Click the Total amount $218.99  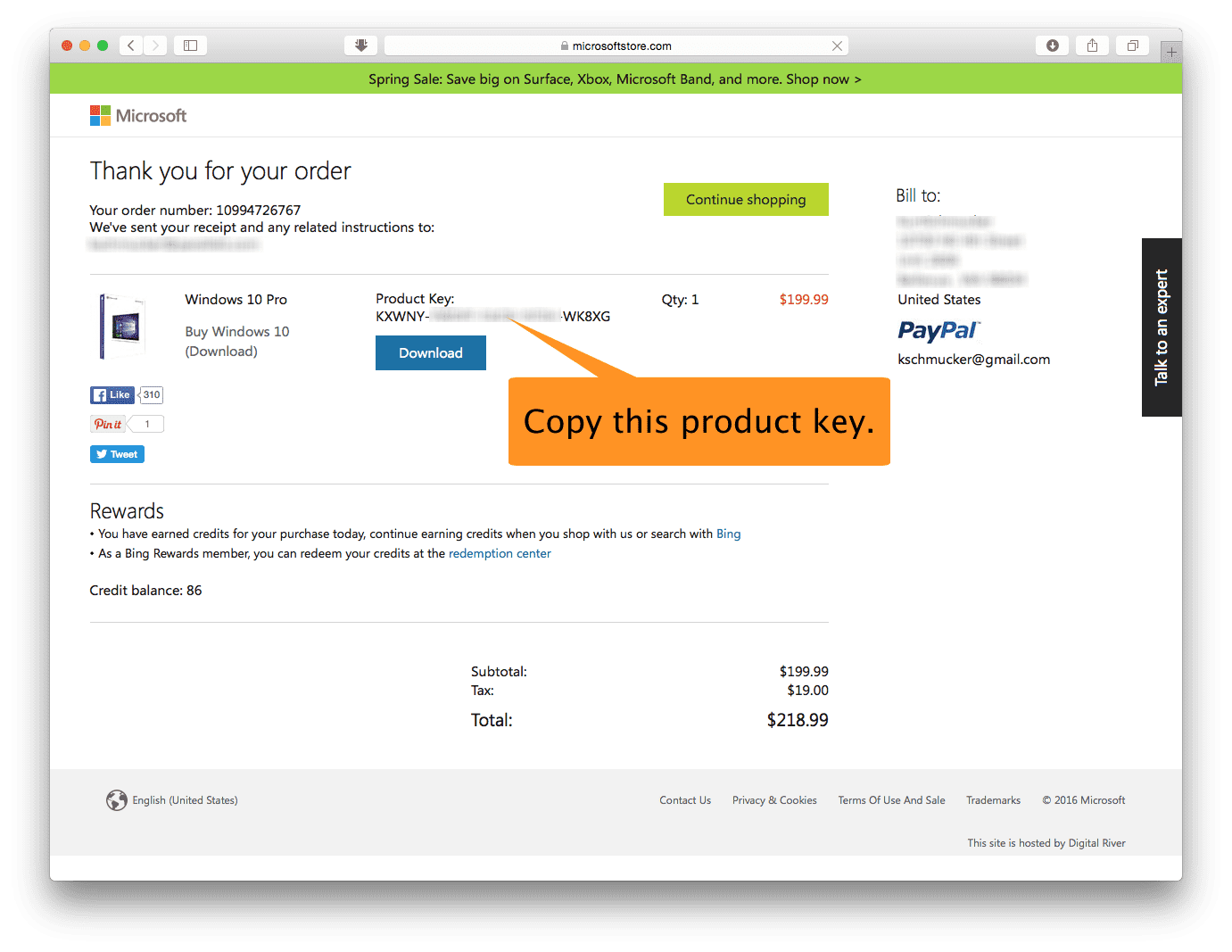point(798,720)
